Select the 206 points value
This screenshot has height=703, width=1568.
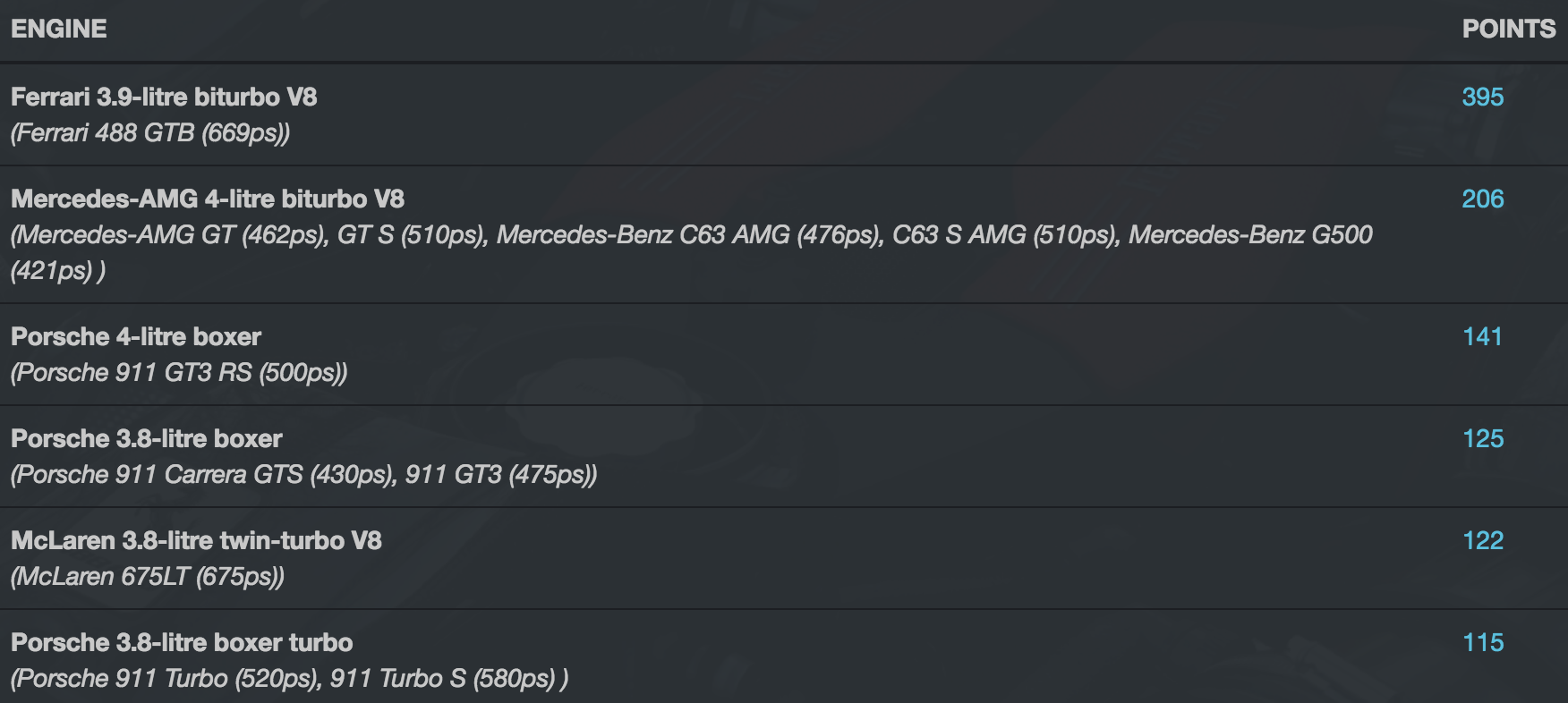click(x=1482, y=199)
